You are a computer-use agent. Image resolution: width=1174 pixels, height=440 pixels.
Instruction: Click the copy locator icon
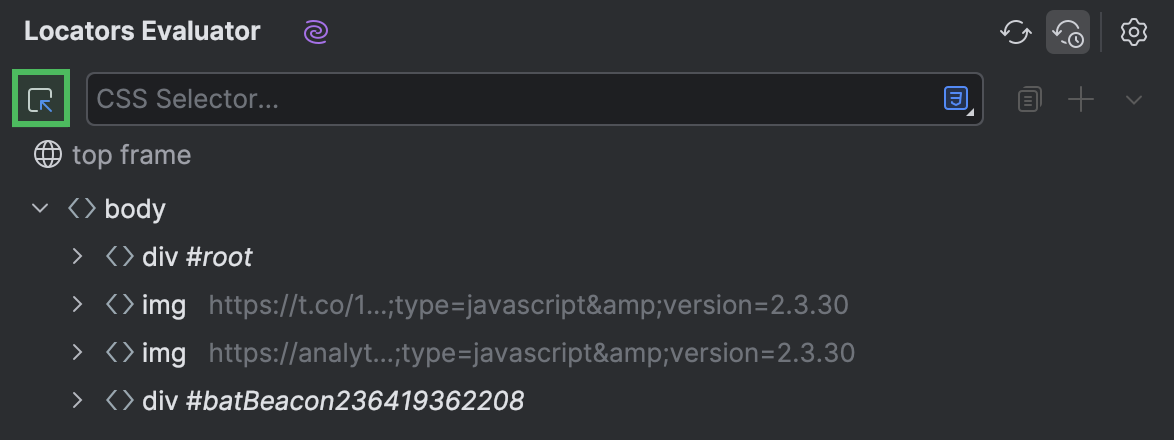pyautogui.click(x=1029, y=99)
